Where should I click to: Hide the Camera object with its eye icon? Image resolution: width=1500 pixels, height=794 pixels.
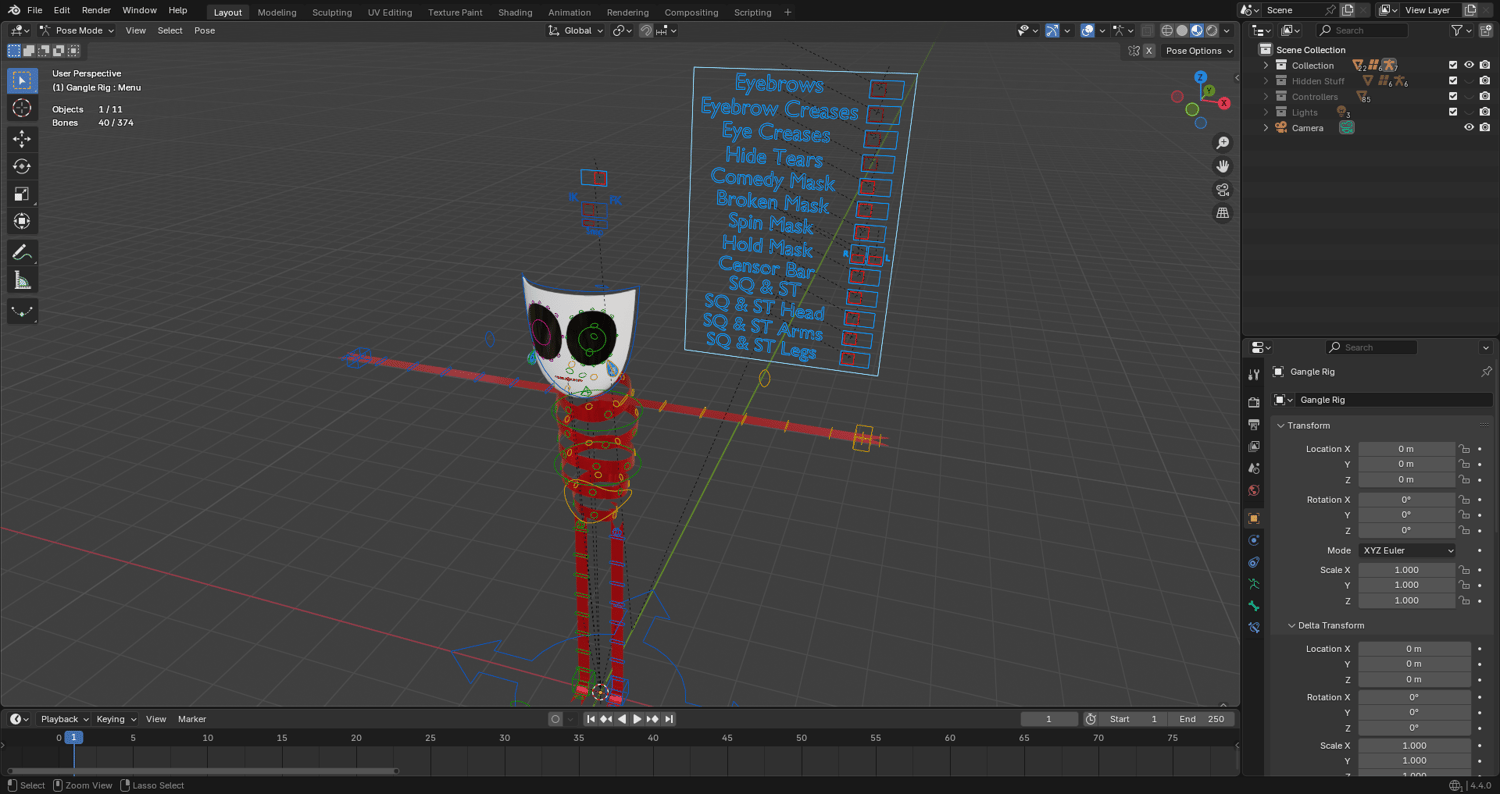pyautogui.click(x=1469, y=128)
